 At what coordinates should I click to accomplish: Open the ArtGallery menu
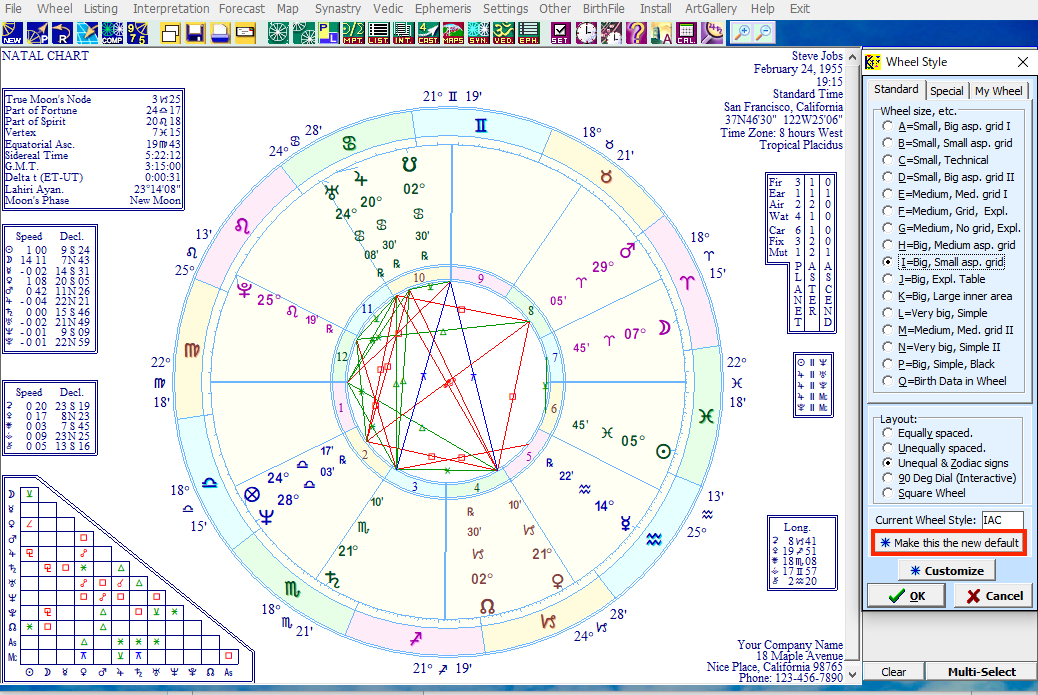tap(710, 9)
